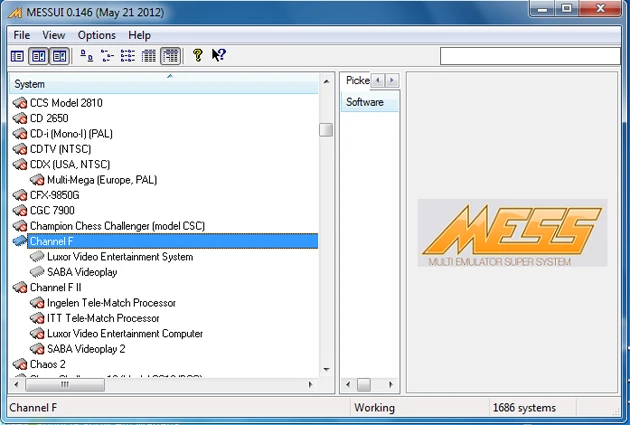The width and height of the screenshot is (630, 425).
Task: Open the File menu
Action: 22,35
